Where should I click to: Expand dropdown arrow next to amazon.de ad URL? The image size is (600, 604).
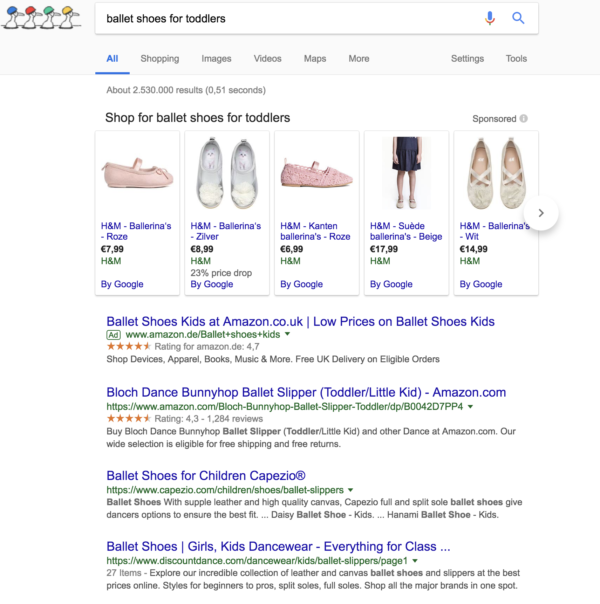287,334
